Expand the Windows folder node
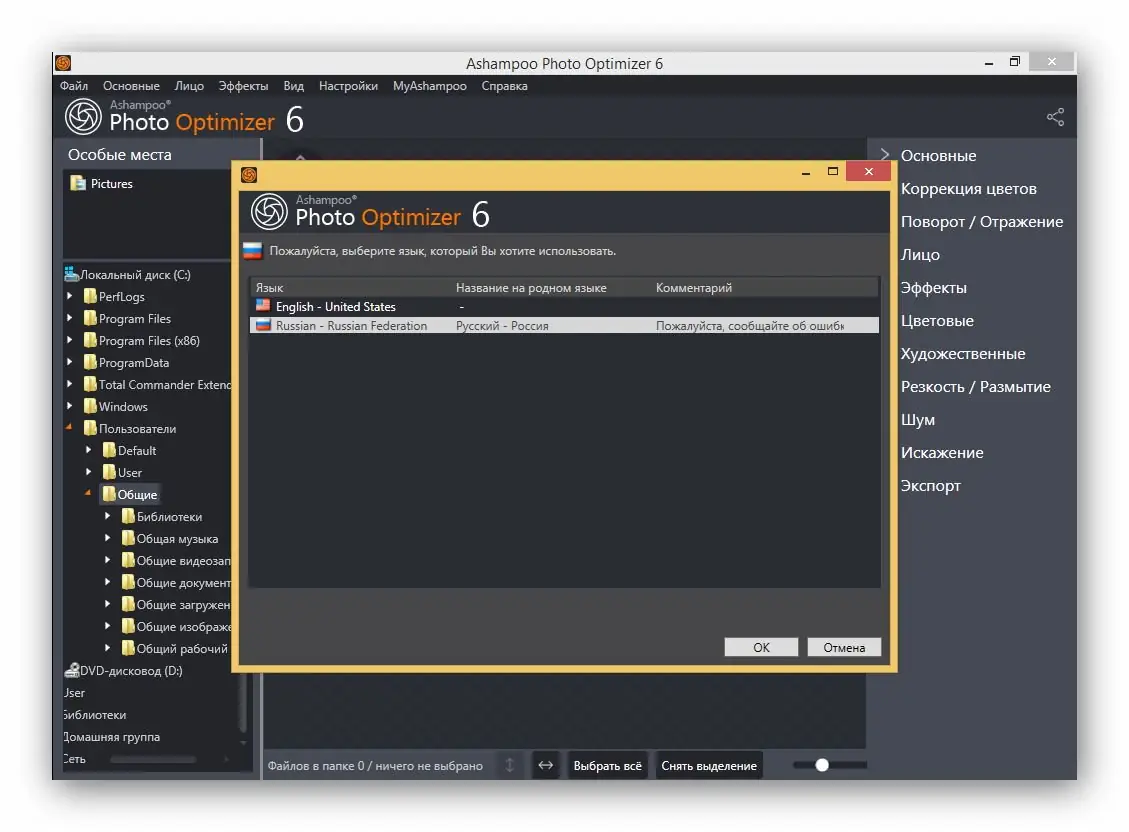 coord(70,406)
